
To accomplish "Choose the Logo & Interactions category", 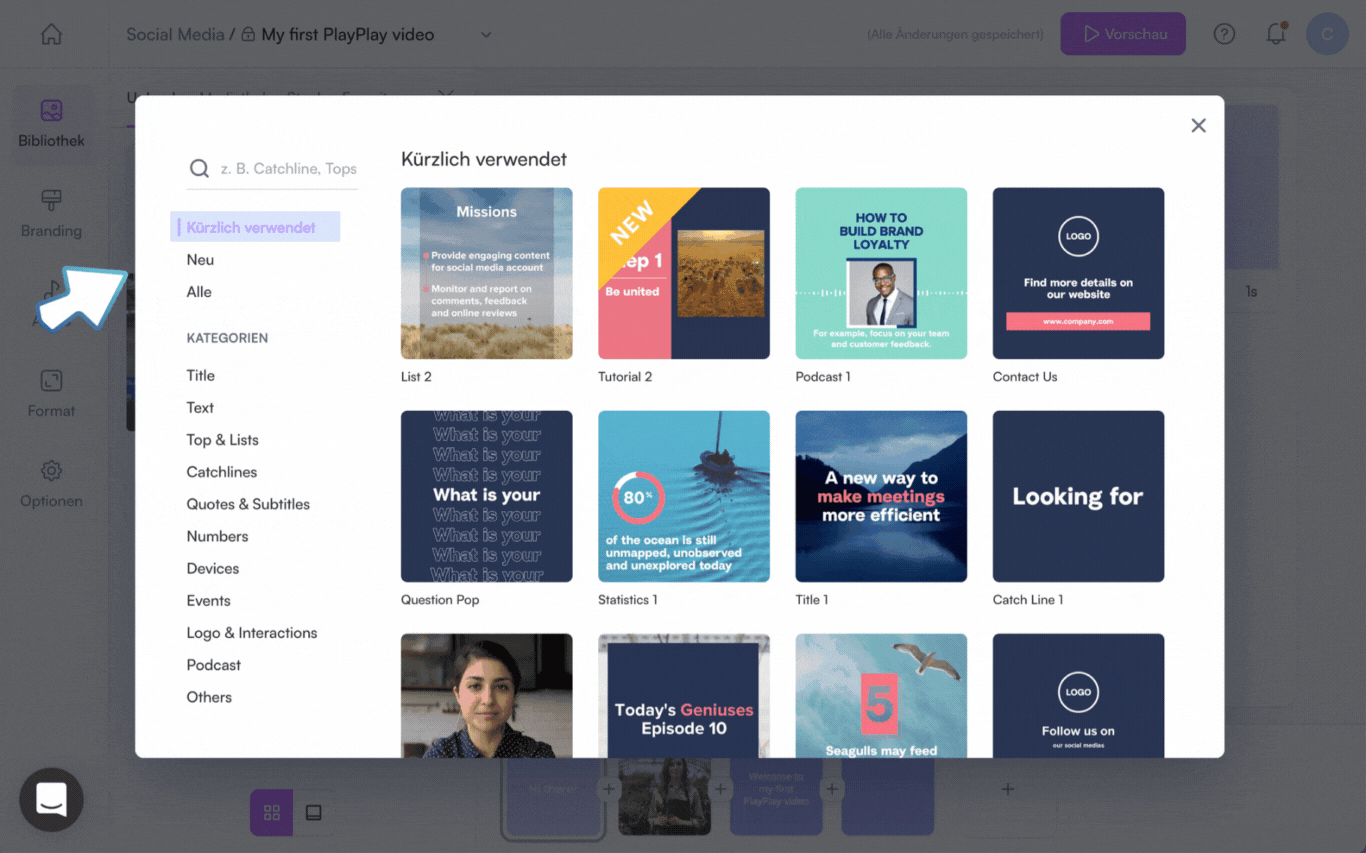I will point(252,633).
